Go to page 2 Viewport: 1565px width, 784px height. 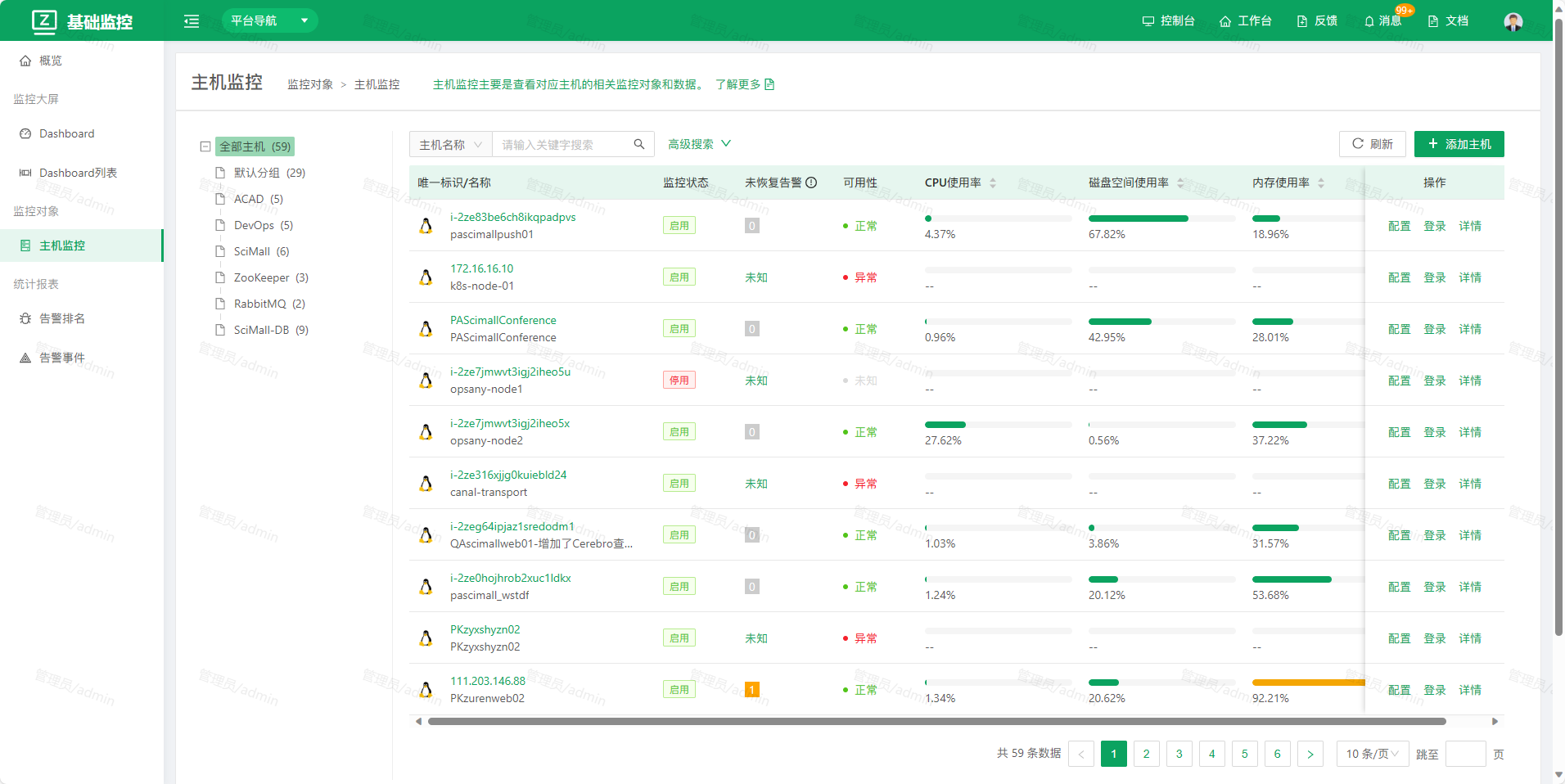point(1147,754)
